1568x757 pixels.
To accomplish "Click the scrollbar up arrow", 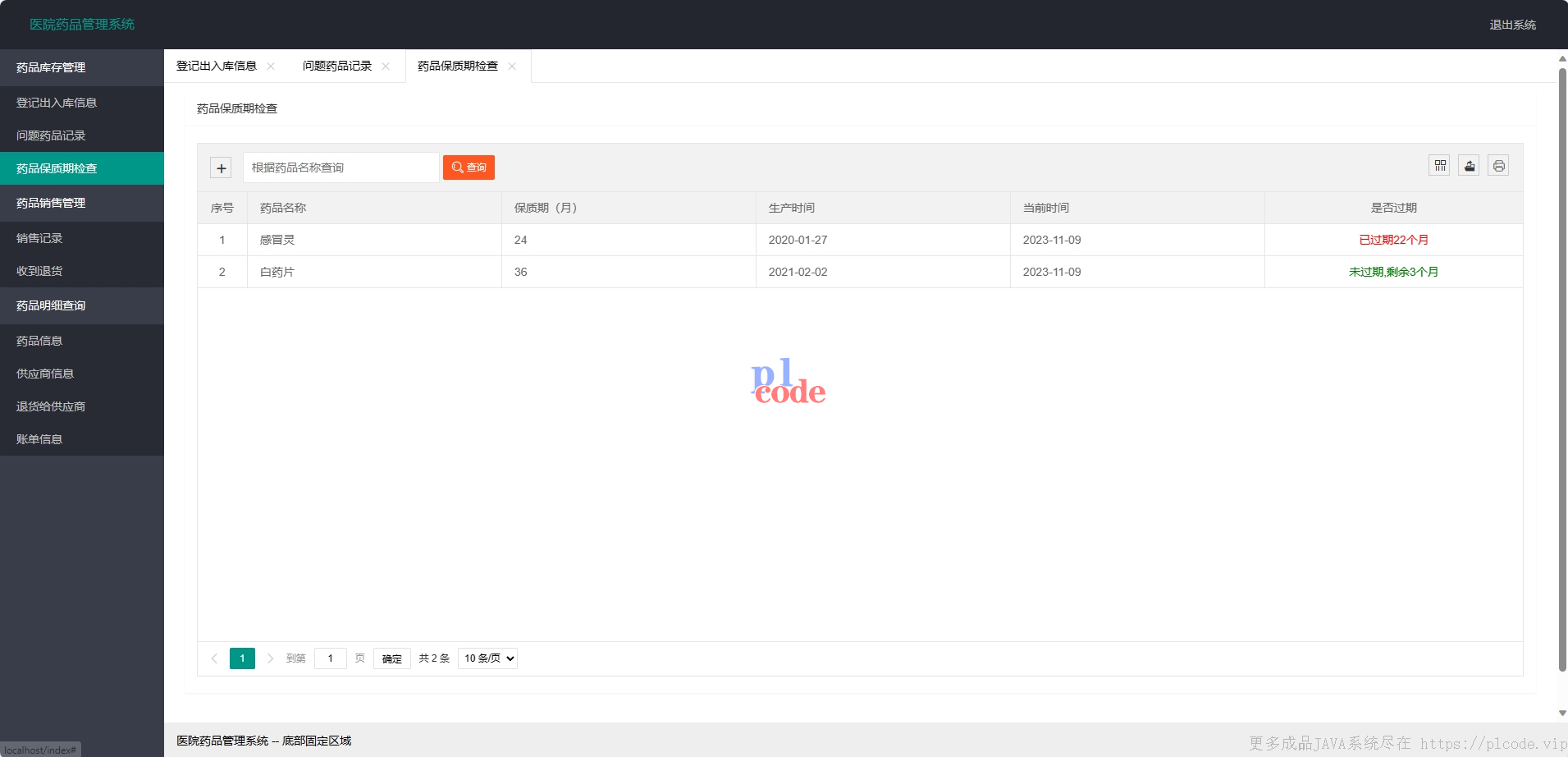I will pyautogui.click(x=1562, y=58).
